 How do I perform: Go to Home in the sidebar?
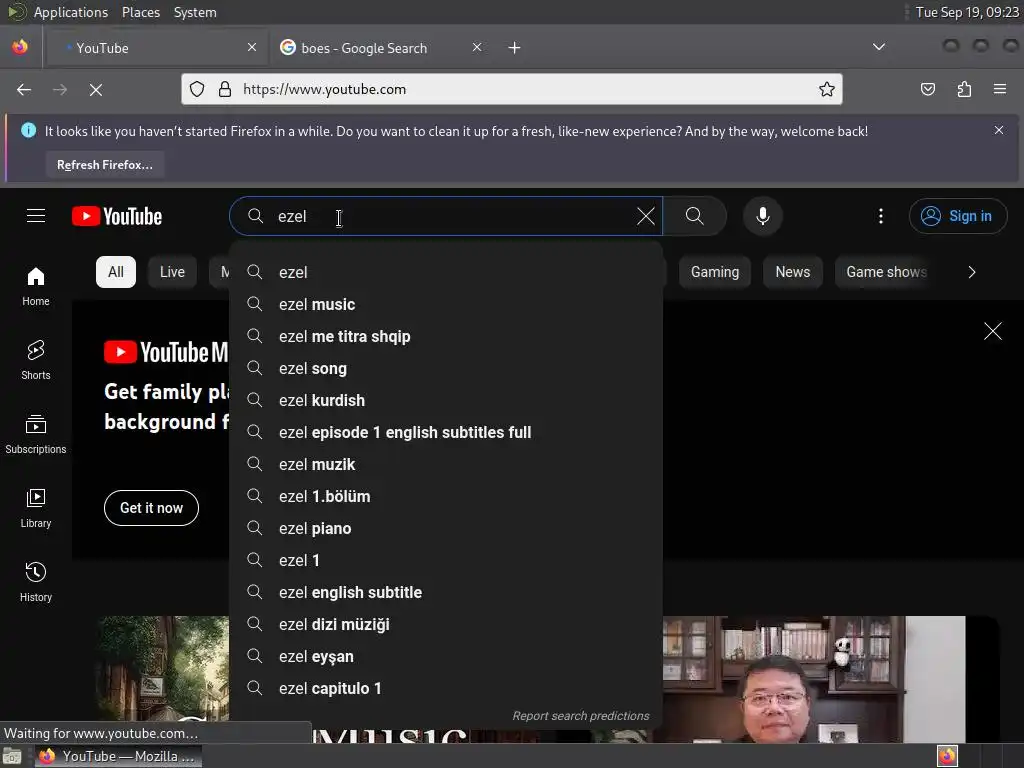pos(36,287)
